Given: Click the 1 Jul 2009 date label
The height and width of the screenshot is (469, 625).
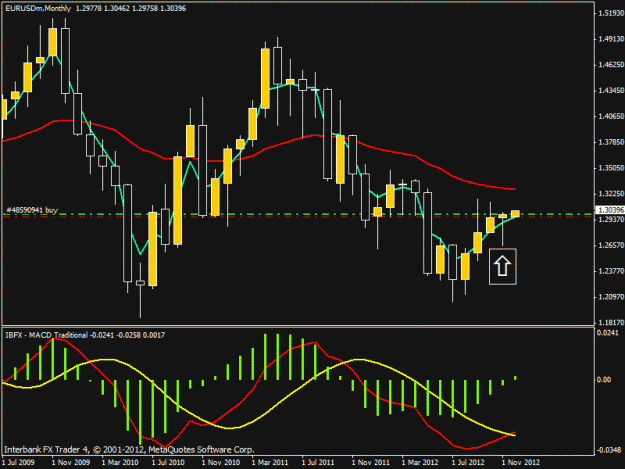Looking at the screenshot, I should (x=18, y=463).
